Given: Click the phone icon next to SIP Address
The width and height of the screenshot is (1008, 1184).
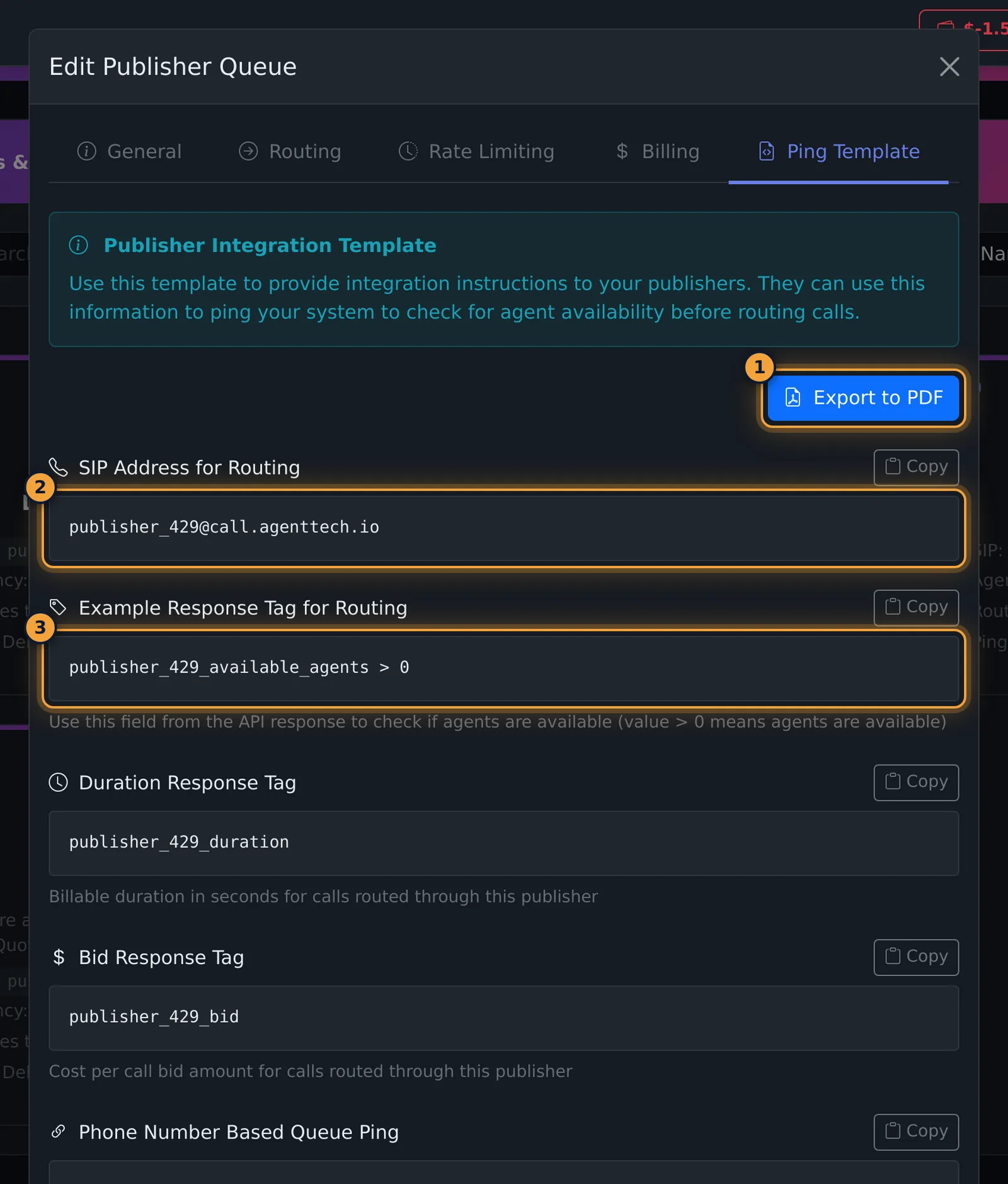Looking at the screenshot, I should pos(59,468).
